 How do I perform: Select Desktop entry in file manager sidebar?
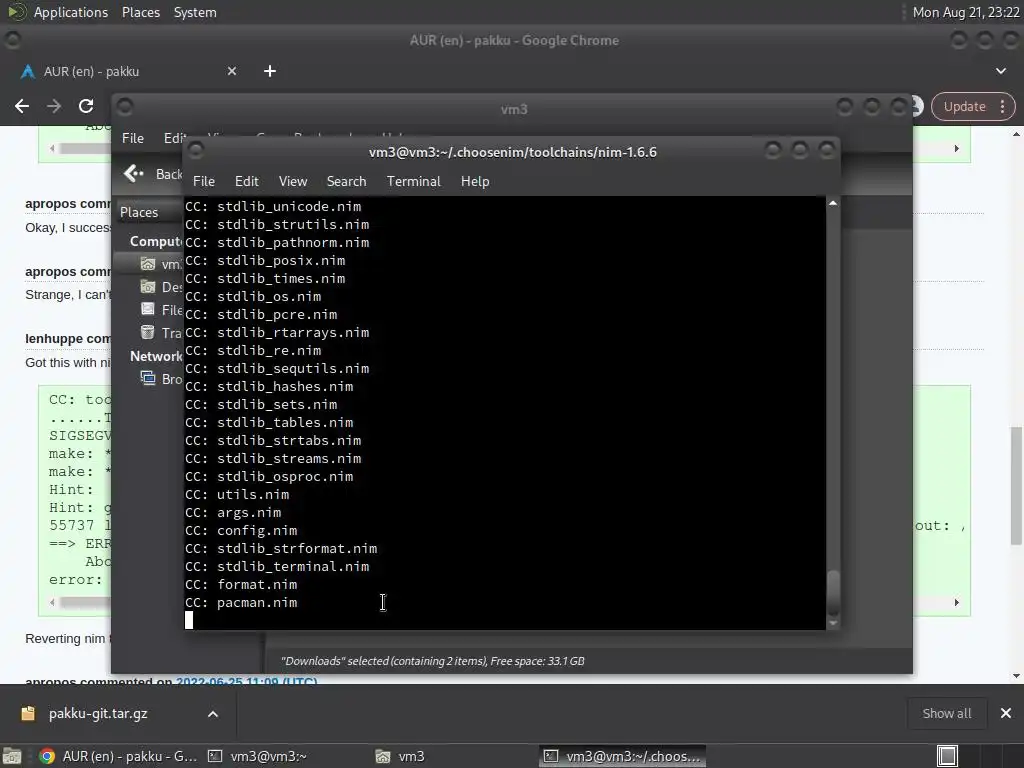161,287
